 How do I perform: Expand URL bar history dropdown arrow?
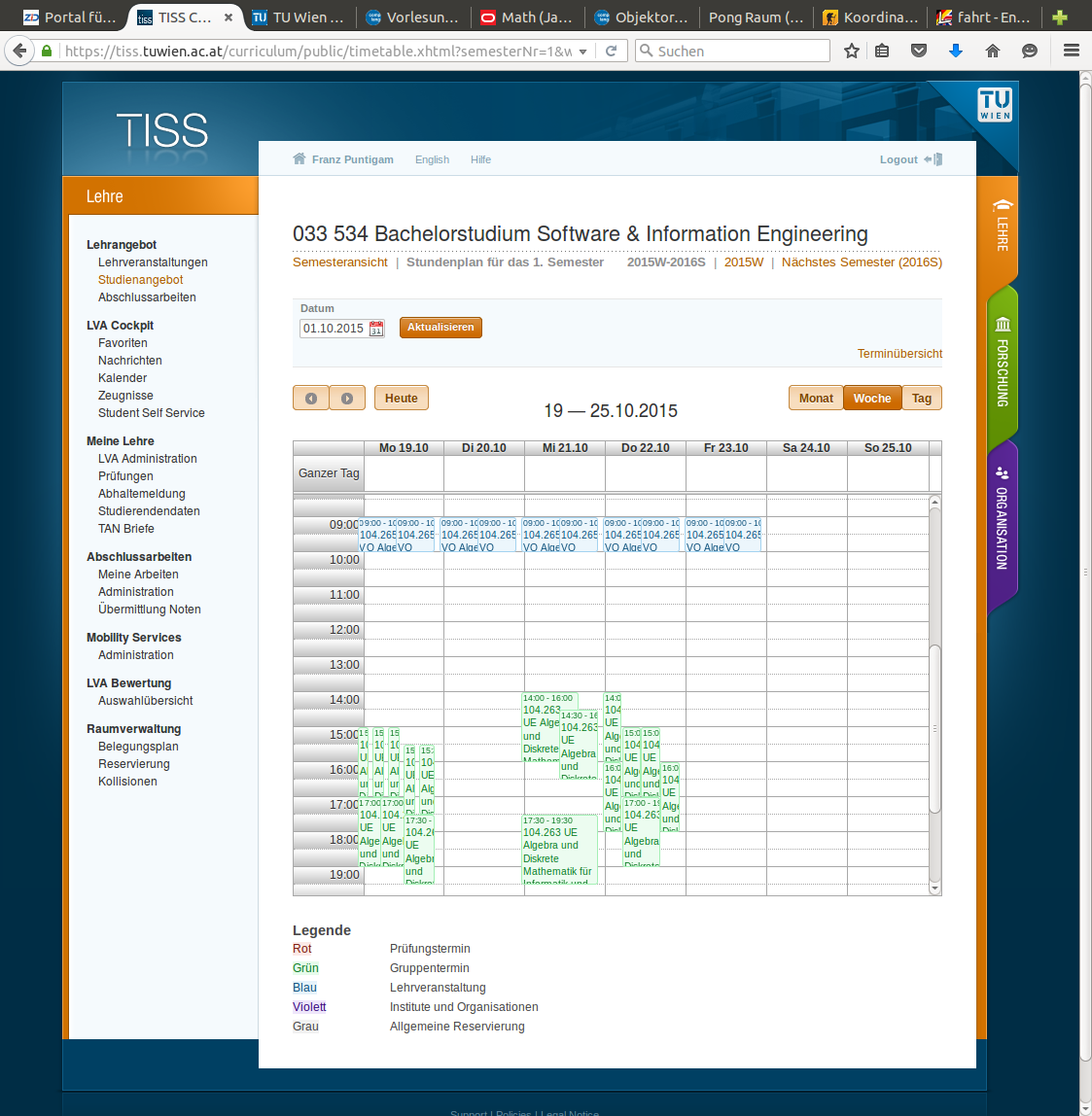tap(583, 52)
